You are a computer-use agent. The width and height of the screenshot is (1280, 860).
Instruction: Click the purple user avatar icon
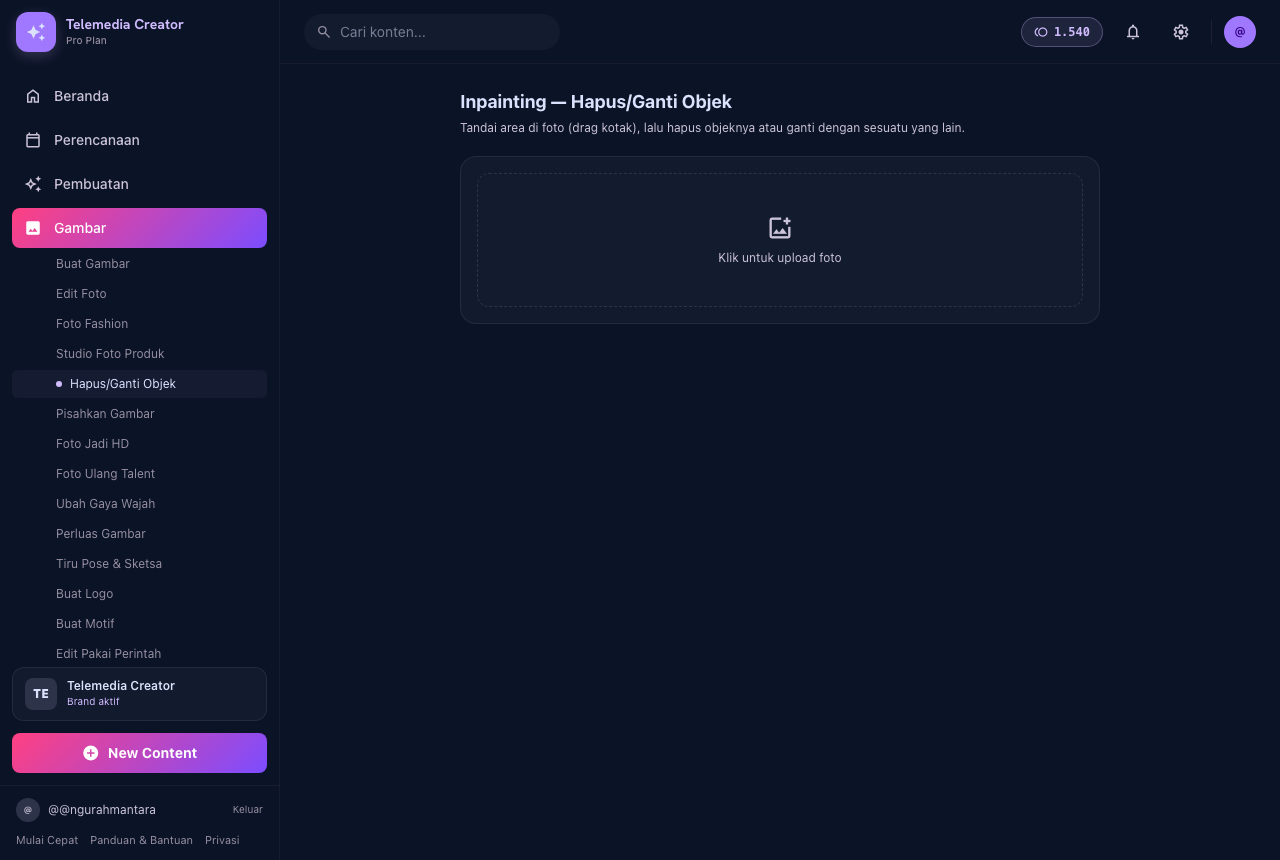[1240, 32]
